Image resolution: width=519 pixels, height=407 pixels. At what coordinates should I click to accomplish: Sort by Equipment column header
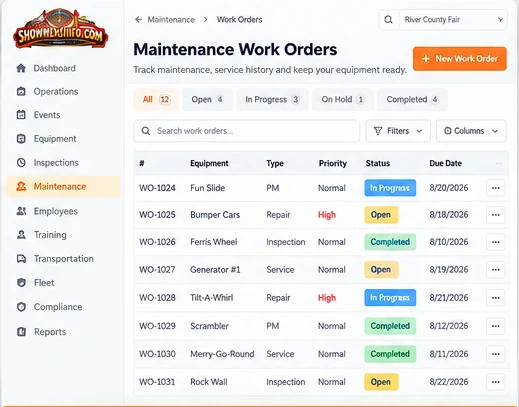pyautogui.click(x=209, y=163)
